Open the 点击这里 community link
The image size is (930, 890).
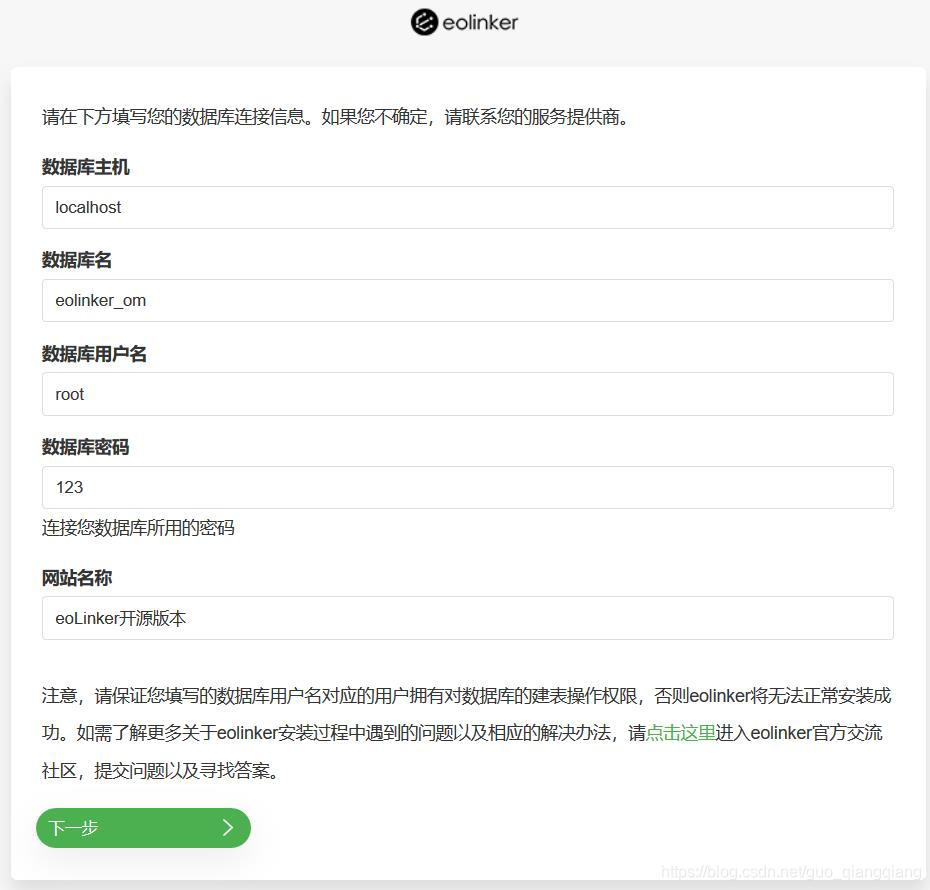point(680,733)
